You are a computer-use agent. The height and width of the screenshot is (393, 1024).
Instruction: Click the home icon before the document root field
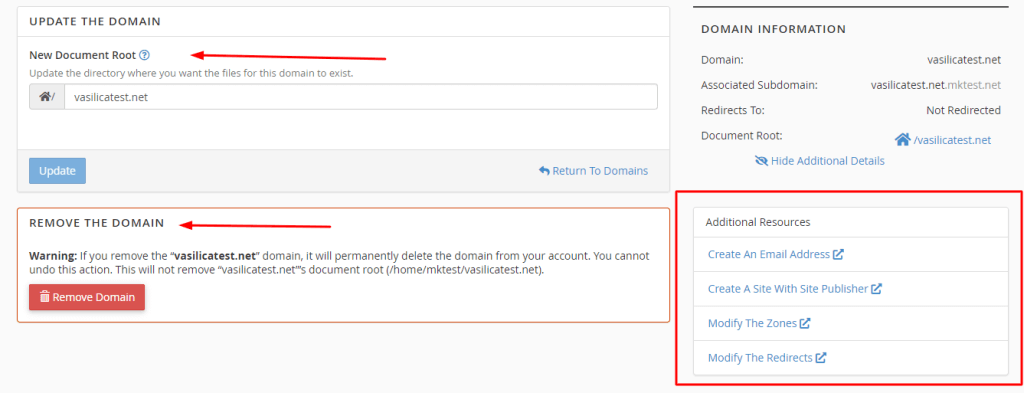[46, 97]
